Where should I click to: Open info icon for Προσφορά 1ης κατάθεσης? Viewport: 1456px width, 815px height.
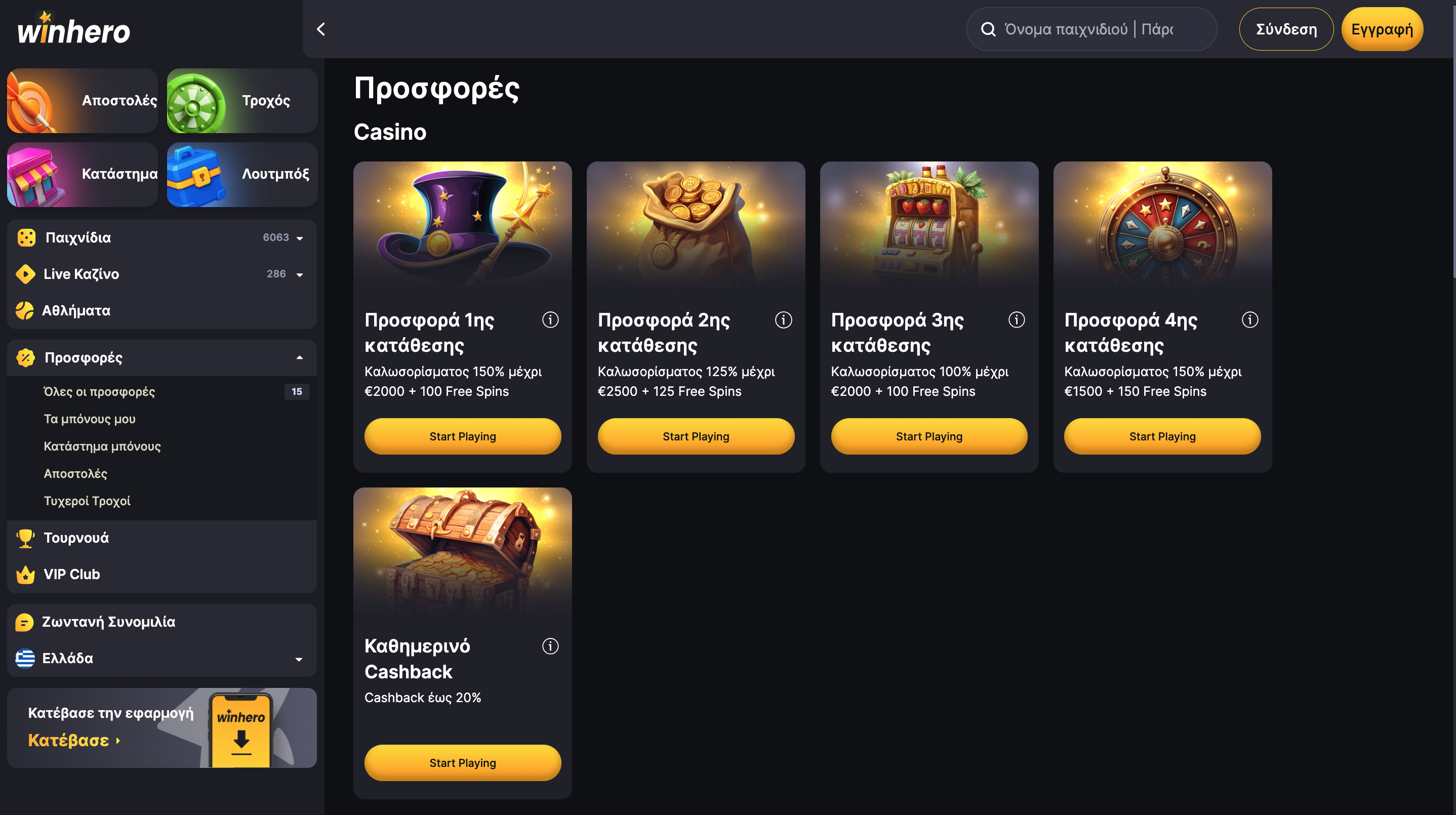coord(550,320)
